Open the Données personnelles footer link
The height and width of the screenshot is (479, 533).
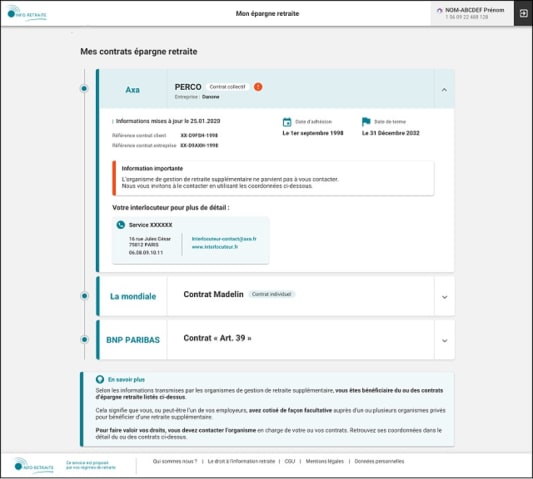click(x=379, y=461)
